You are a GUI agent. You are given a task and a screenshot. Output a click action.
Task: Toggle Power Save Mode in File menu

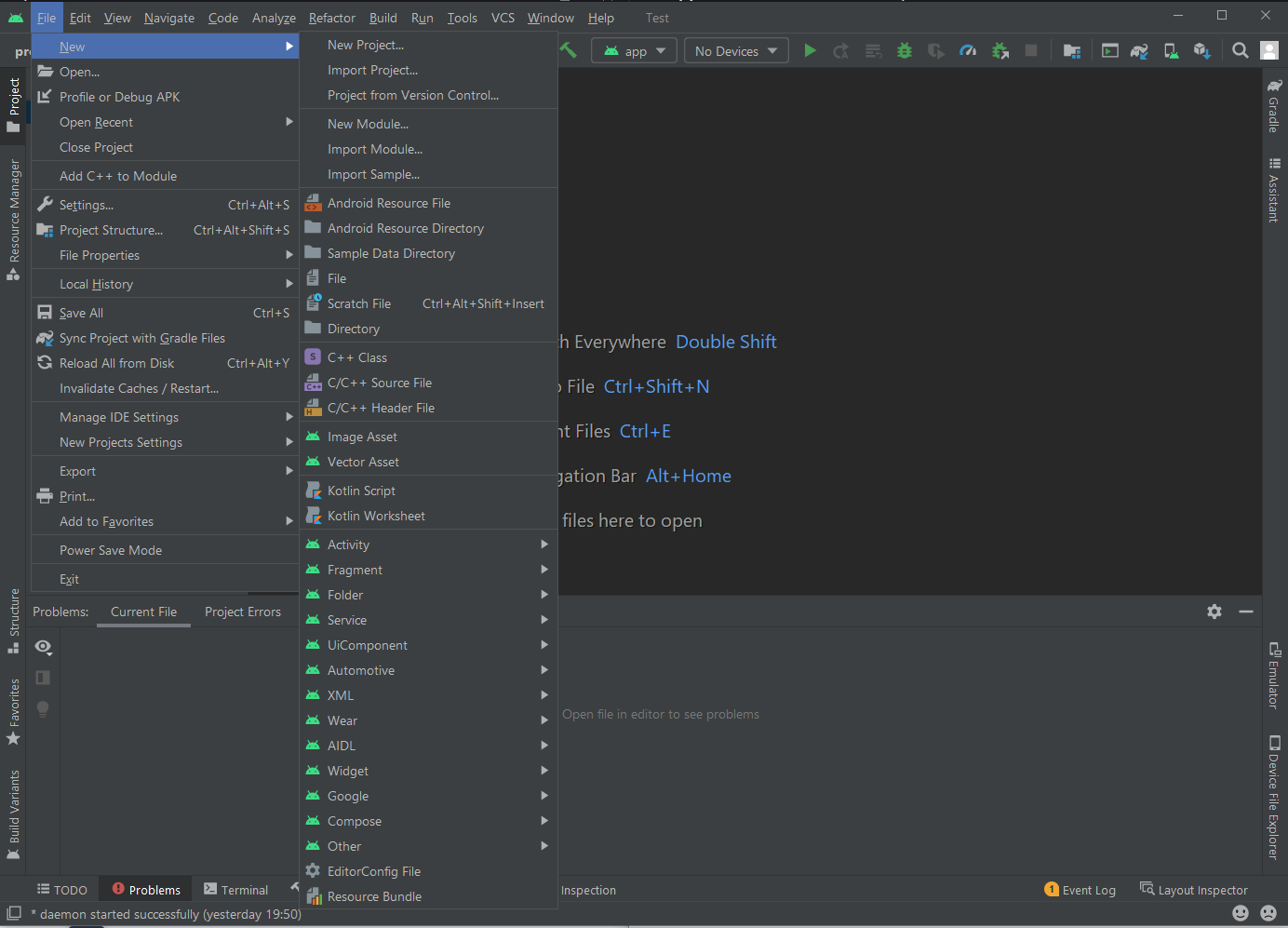click(x=111, y=550)
